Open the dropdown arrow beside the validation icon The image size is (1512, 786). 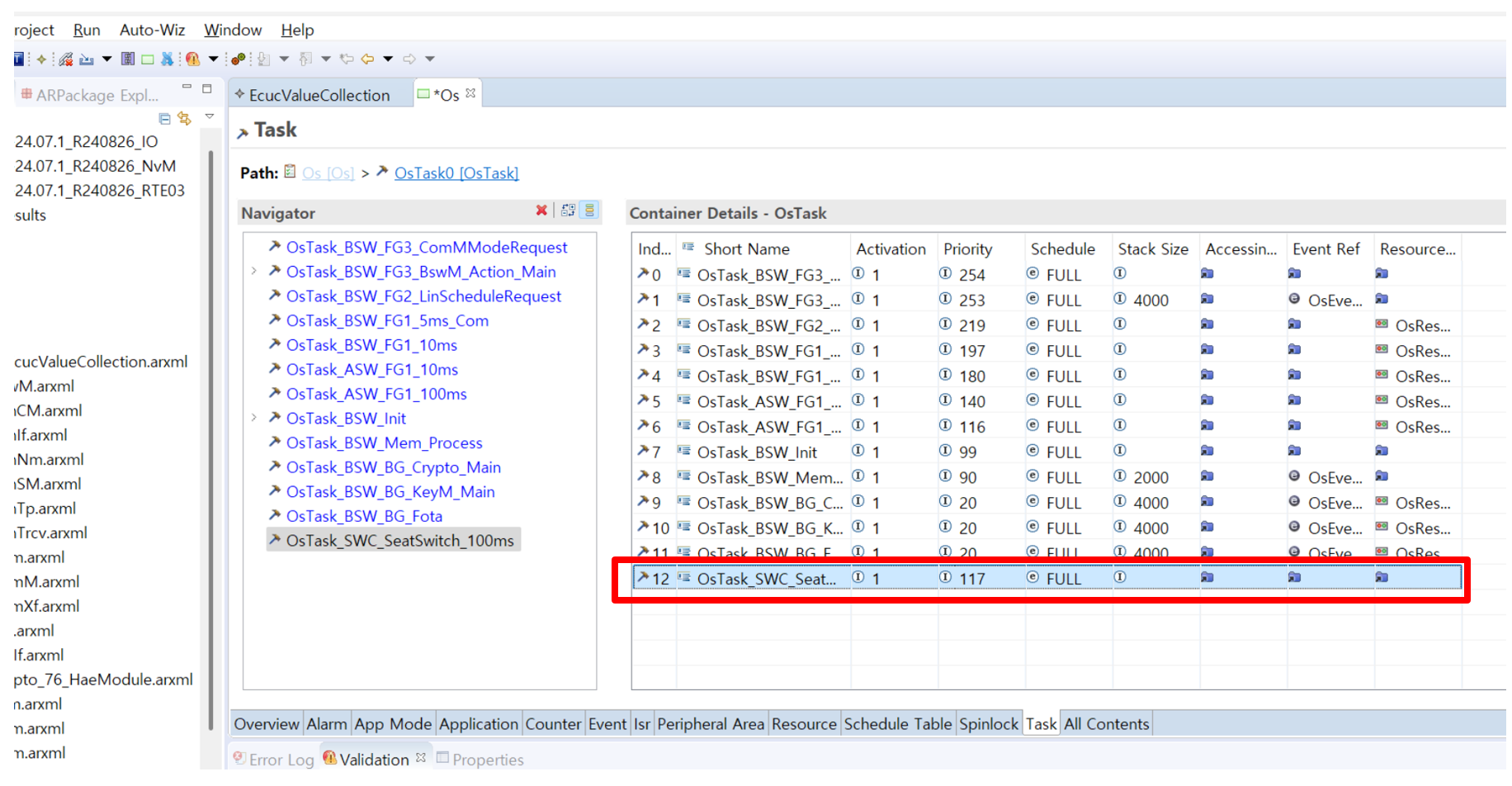[213, 59]
